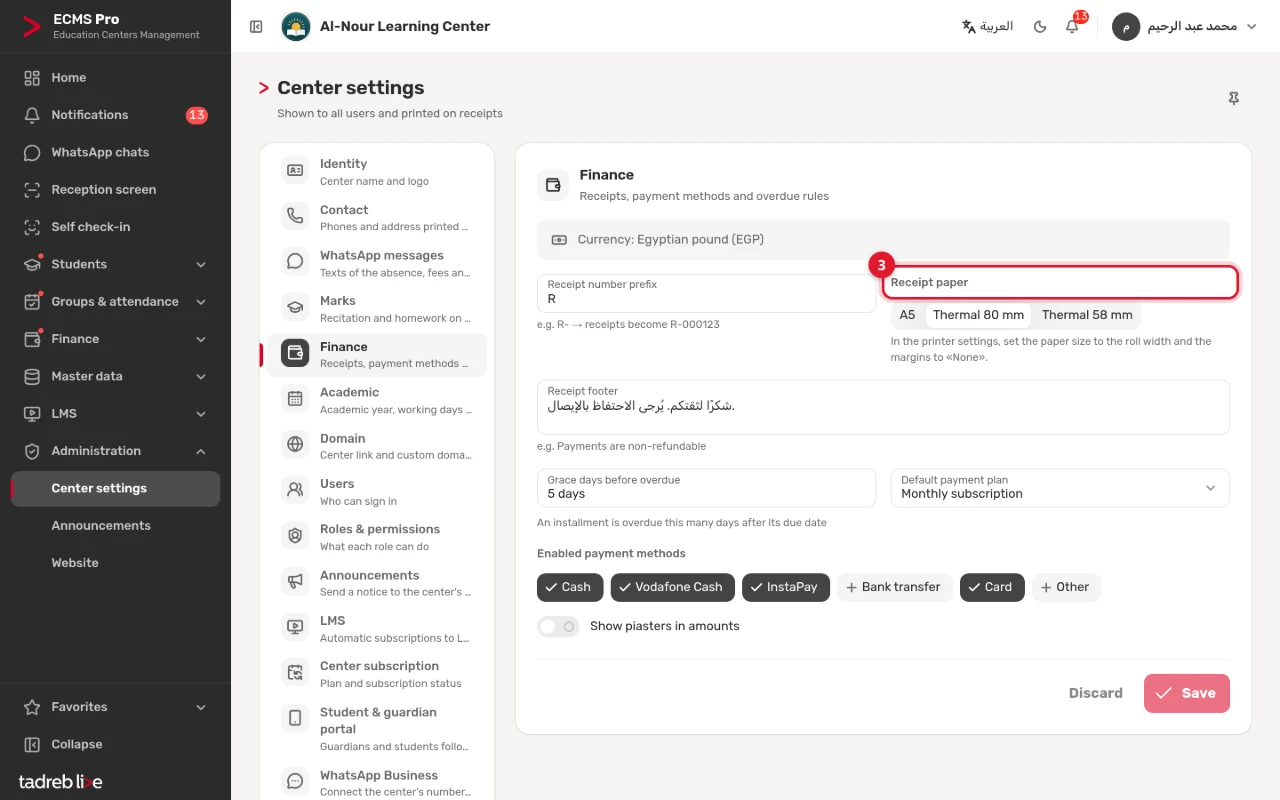Screen dimensions: 1280x800
Task: Disable Vodafone Cash payment method
Action: pyautogui.click(x=673, y=587)
